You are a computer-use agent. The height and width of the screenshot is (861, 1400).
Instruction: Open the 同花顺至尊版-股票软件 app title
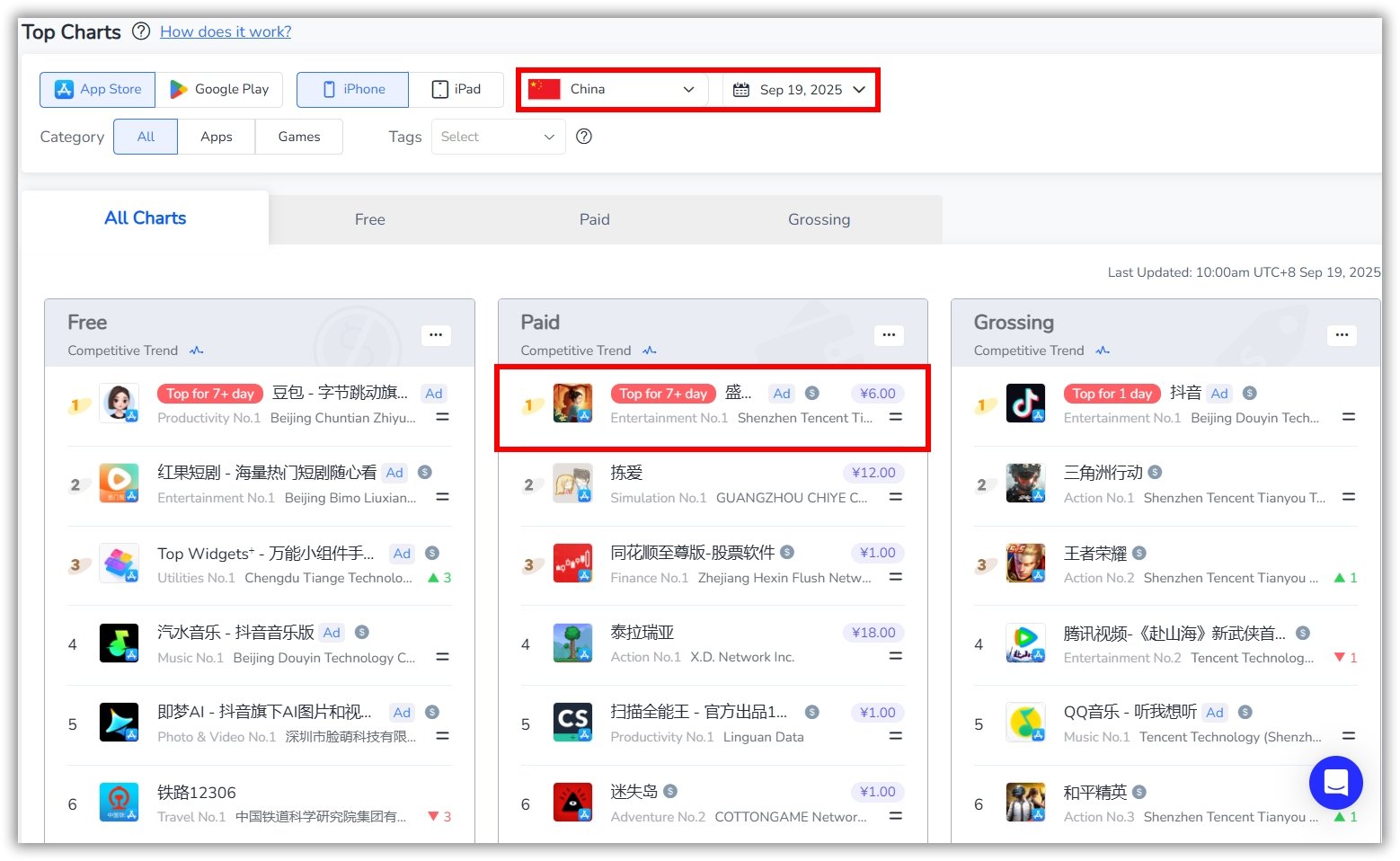[x=692, y=553]
